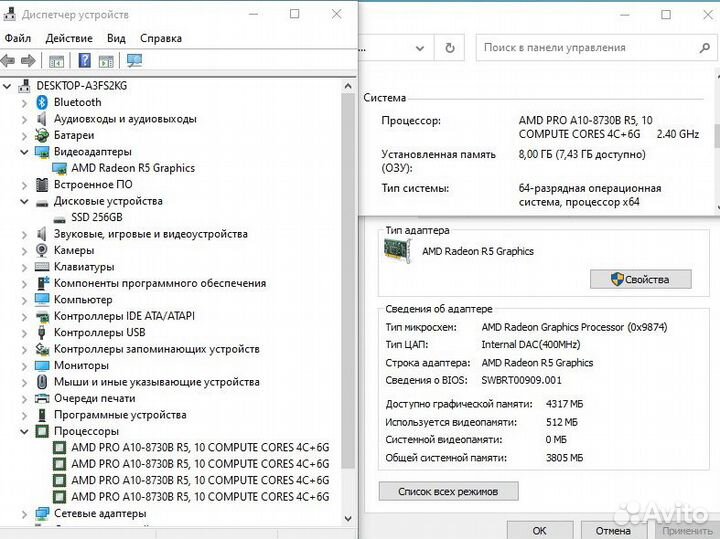Click the blue Help question mark icon

click(85, 61)
